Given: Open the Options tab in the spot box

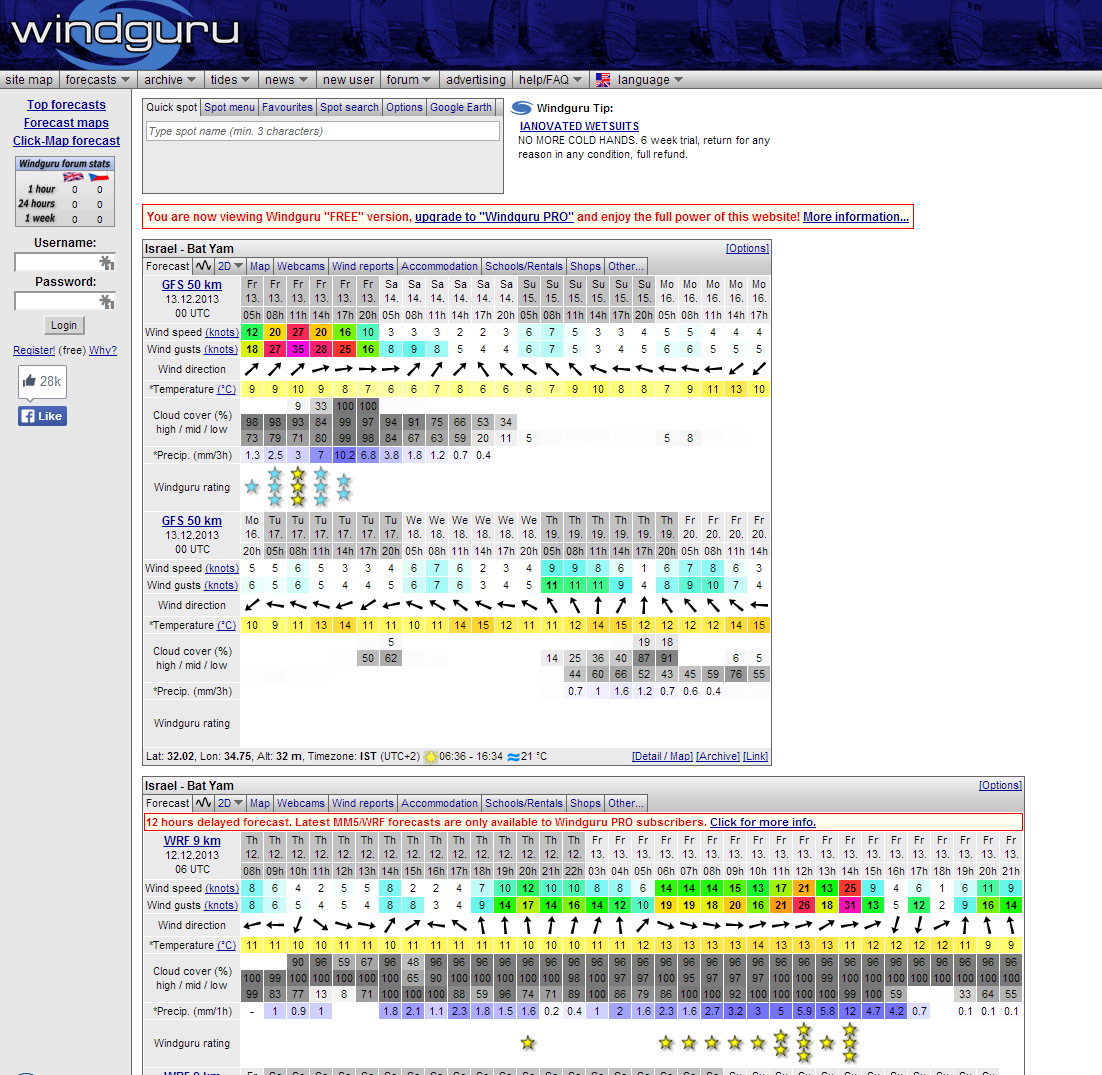Looking at the screenshot, I should click(404, 108).
